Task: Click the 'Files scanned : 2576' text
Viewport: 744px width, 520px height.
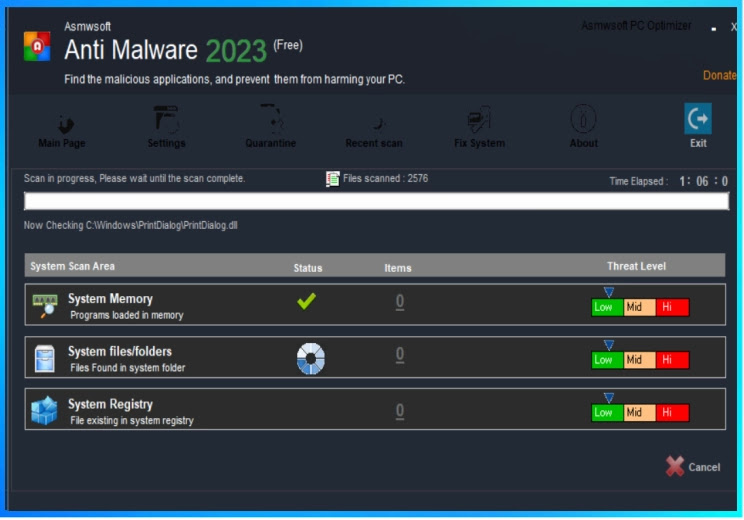Action: tap(385, 178)
